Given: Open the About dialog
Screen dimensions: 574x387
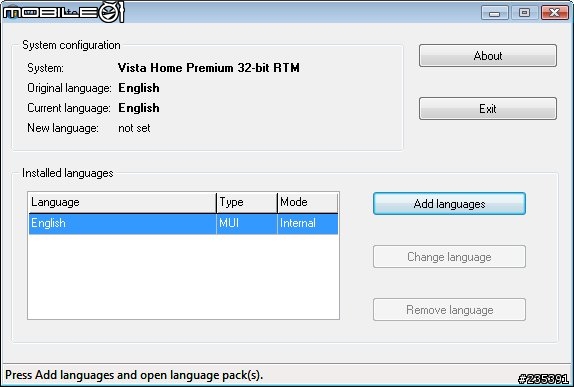Looking at the screenshot, I should coord(488,56).
